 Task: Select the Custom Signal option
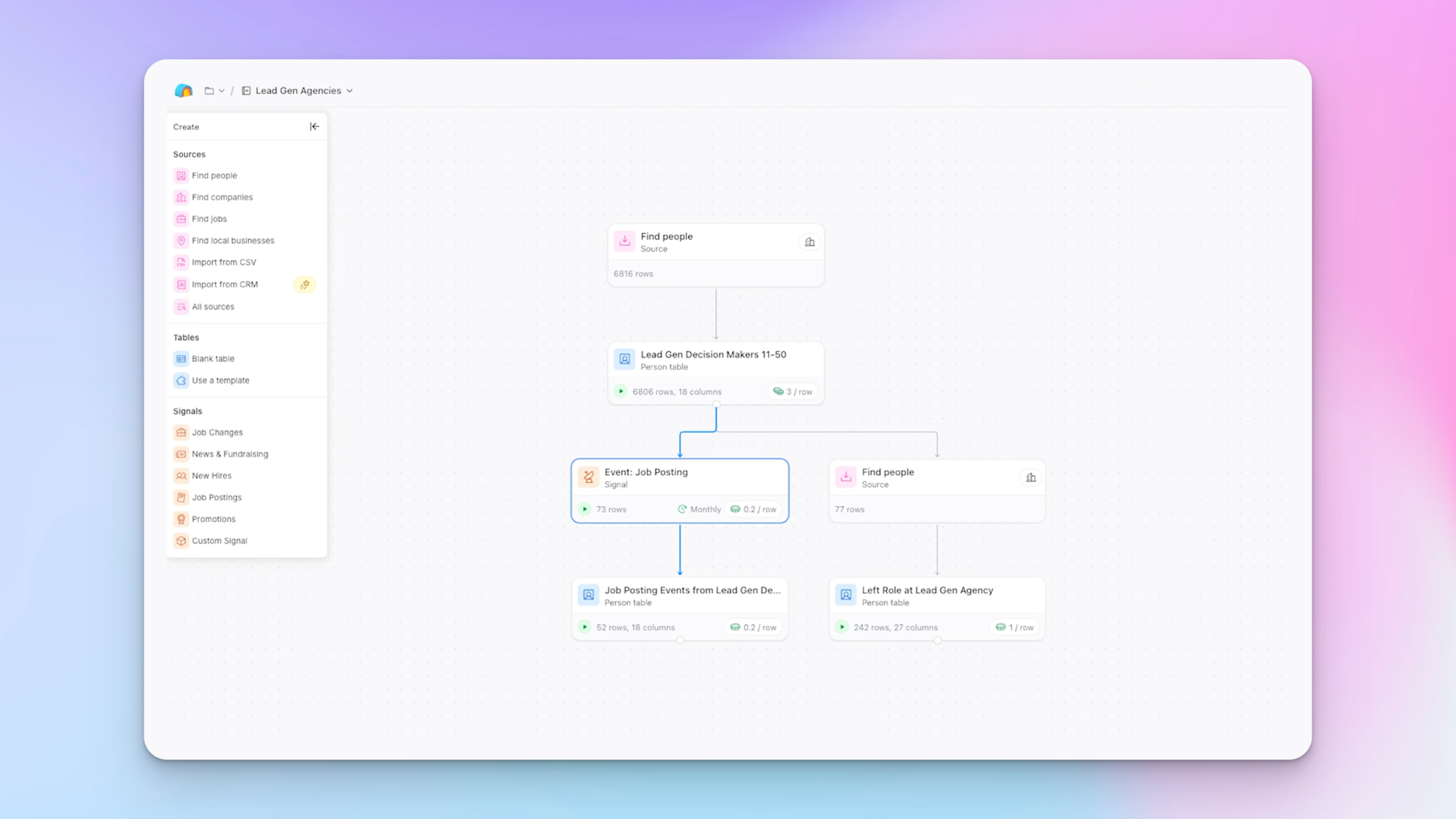coord(219,541)
